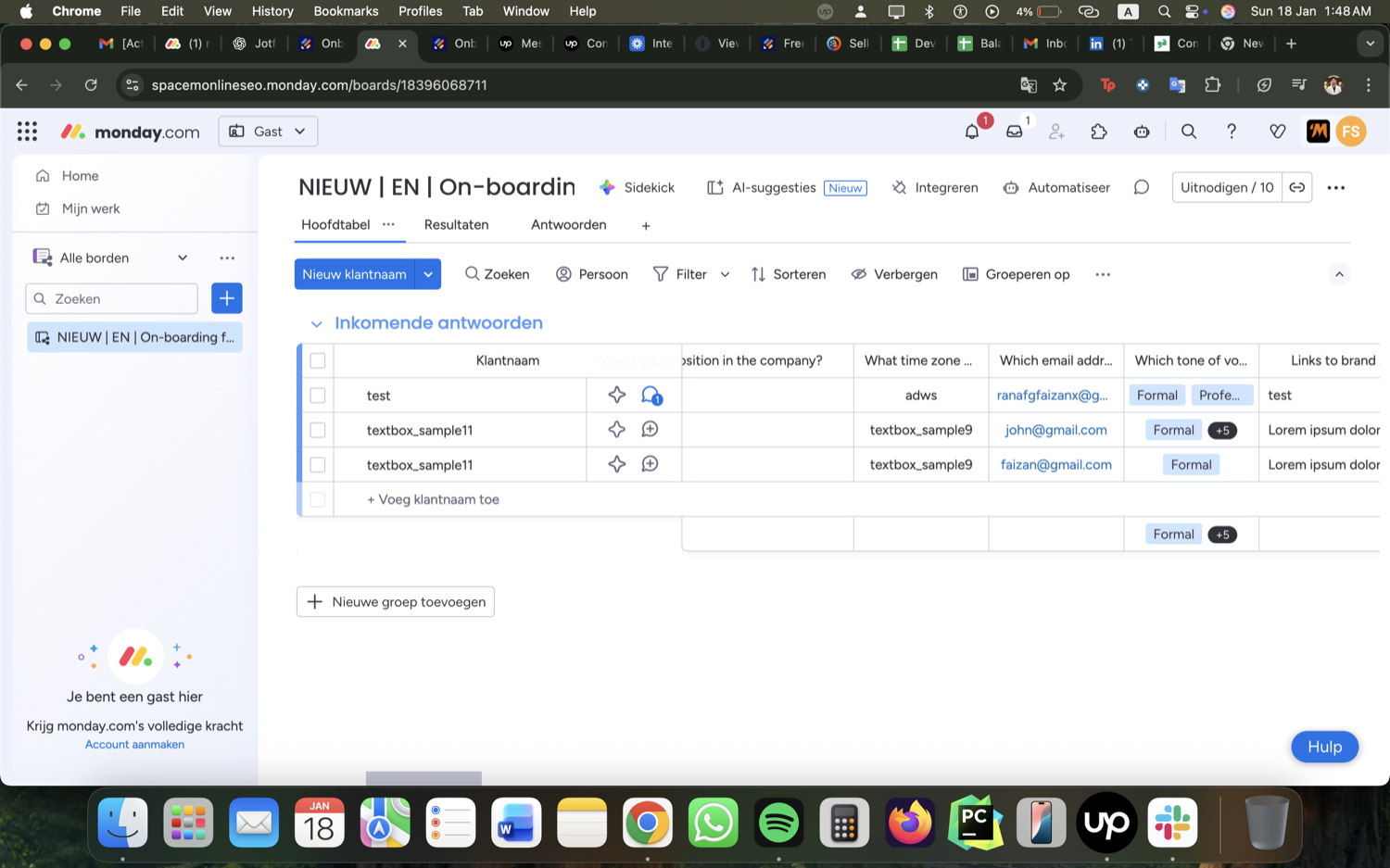The height and width of the screenshot is (868, 1390).
Task: Expand Alle borden dropdown chevron
Action: [x=183, y=258]
